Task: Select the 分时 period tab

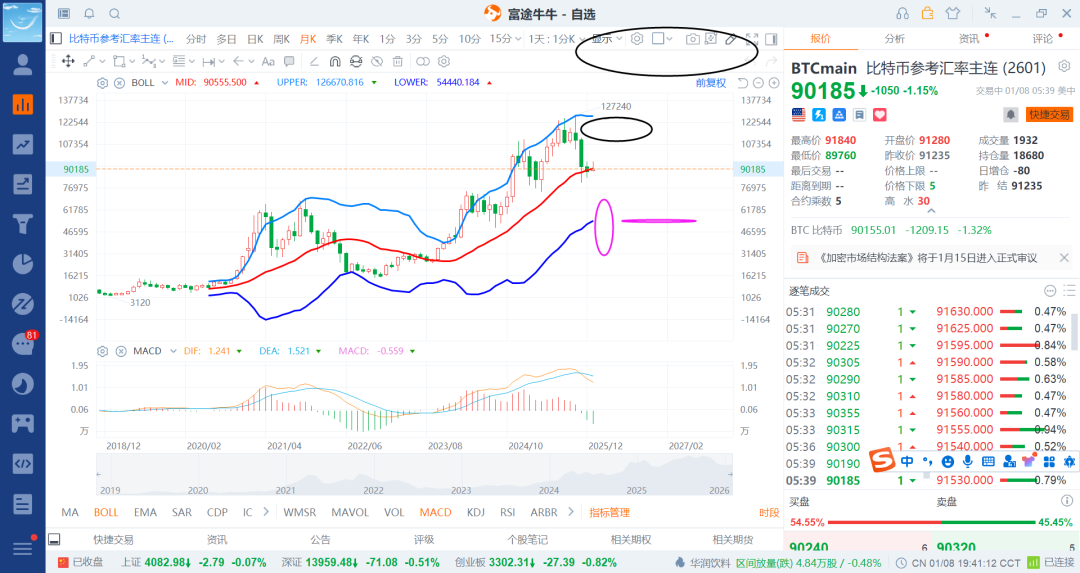Action: pyautogui.click(x=196, y=39)
